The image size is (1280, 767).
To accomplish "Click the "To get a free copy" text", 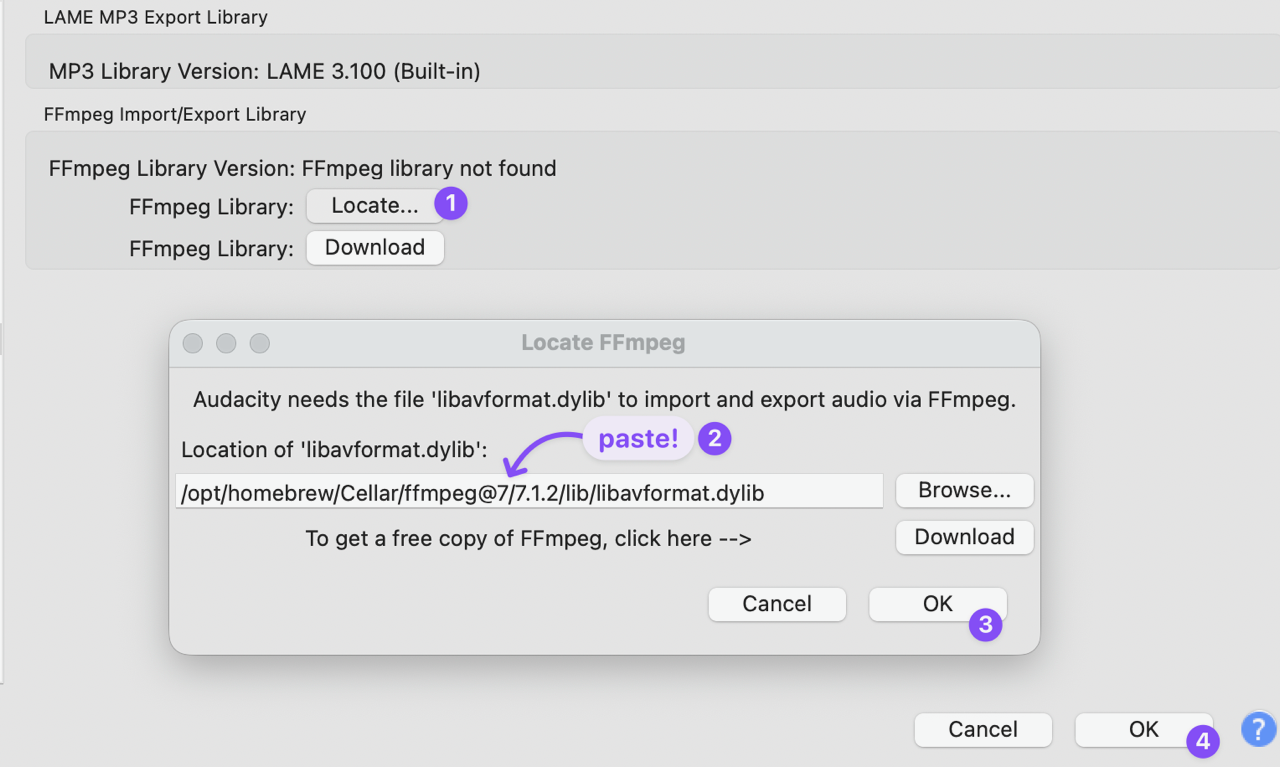I will [528, 538].
